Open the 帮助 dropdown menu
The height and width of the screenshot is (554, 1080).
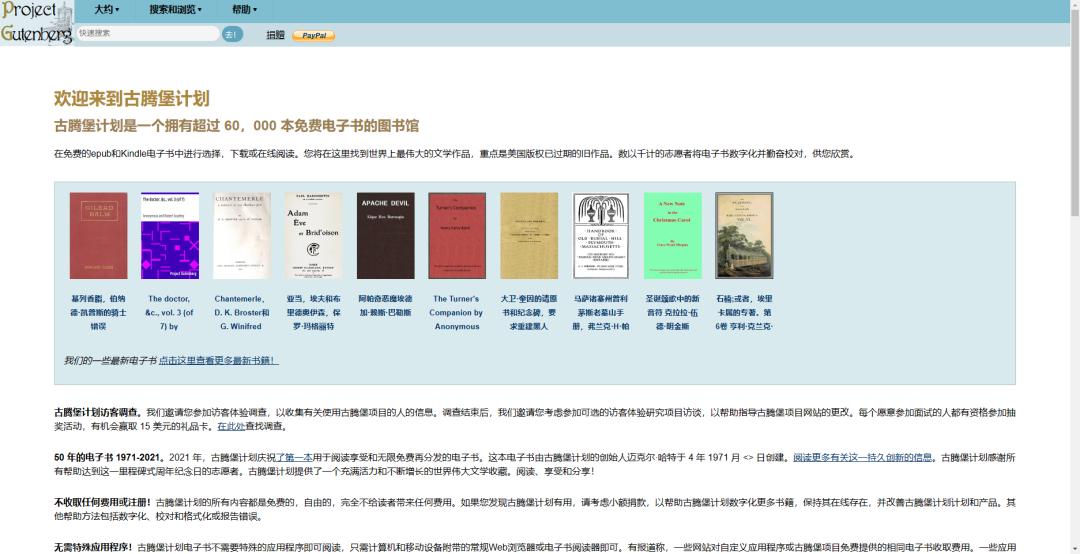245,10
